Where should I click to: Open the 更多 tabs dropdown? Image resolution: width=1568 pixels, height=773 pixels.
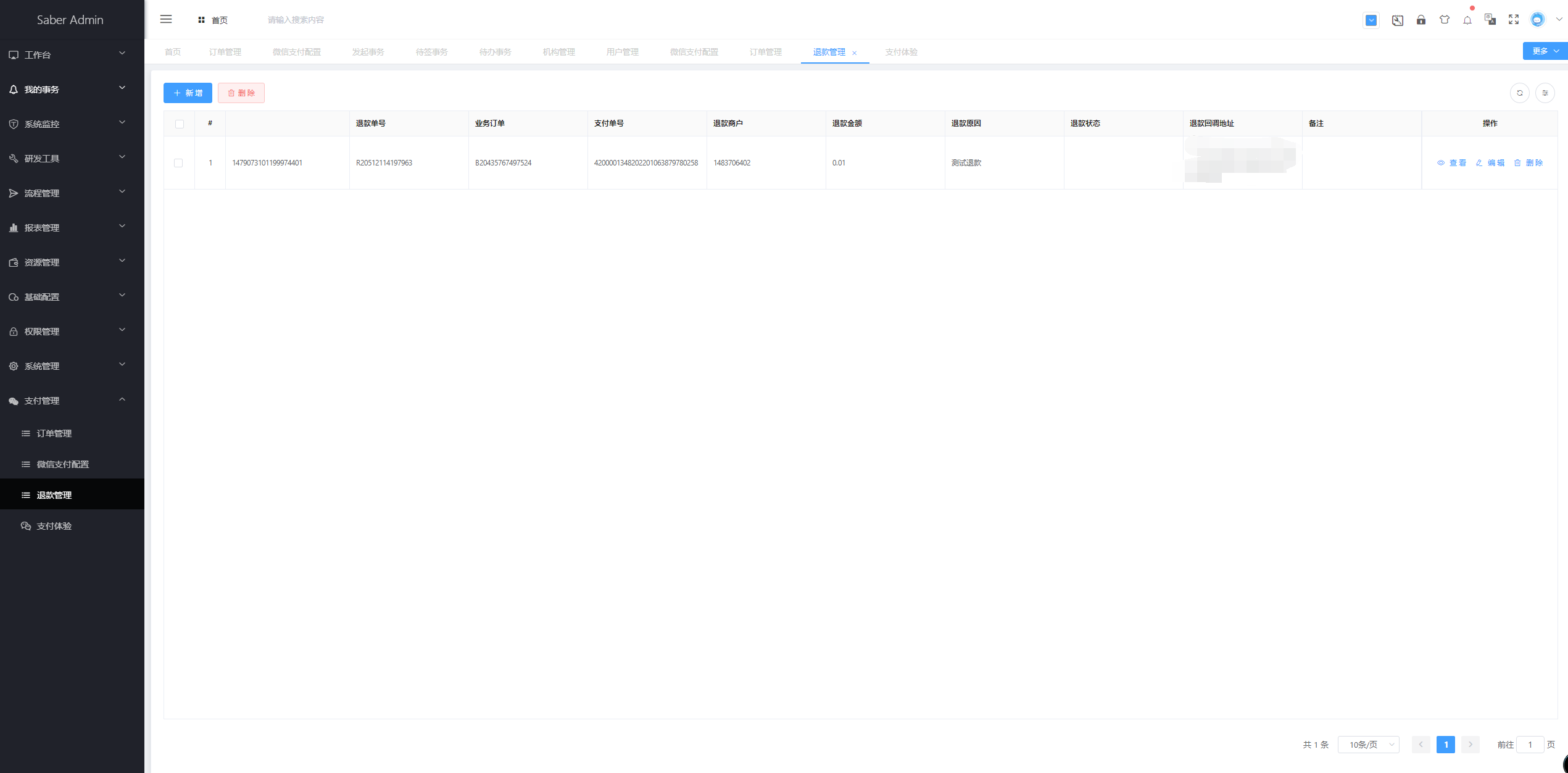coord(1545,51)
